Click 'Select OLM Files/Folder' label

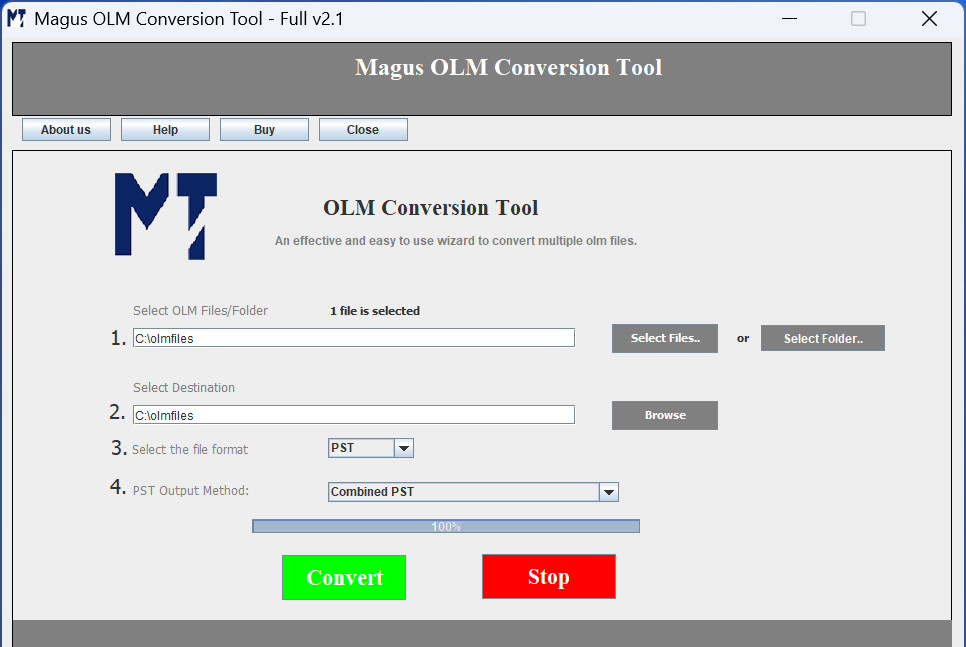click(200, 311)
